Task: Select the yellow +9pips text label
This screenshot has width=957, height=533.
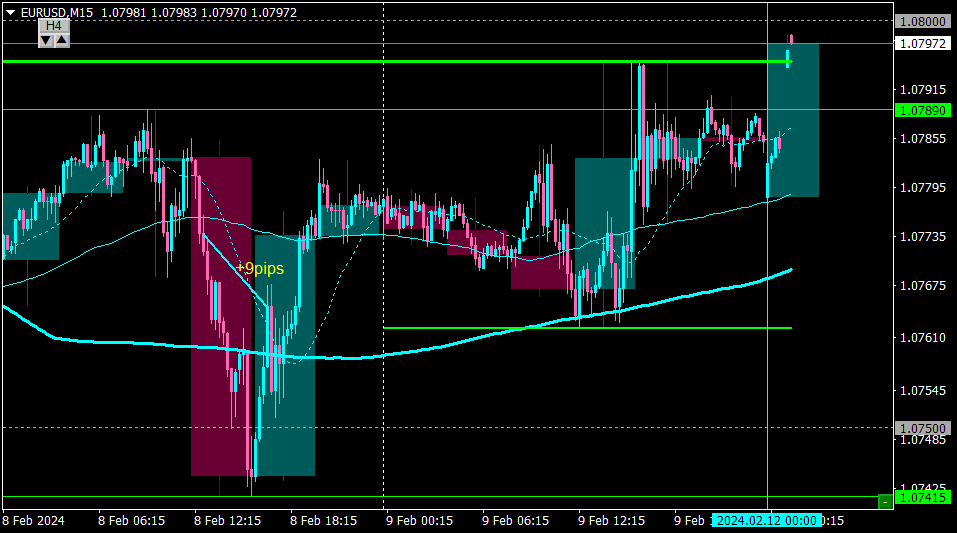Action: pos(259,269)
